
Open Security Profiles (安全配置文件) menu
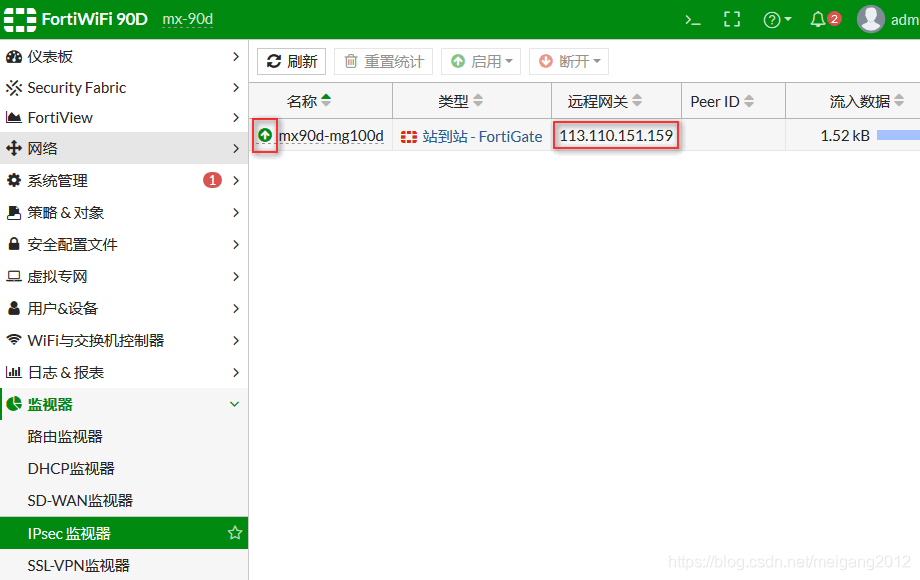coord(124,244)
